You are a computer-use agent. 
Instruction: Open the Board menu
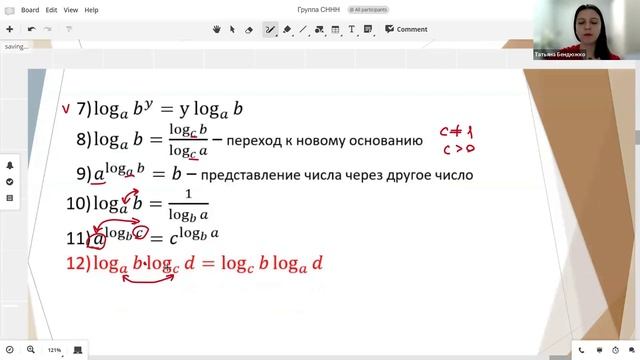click(x=30, y=10)
